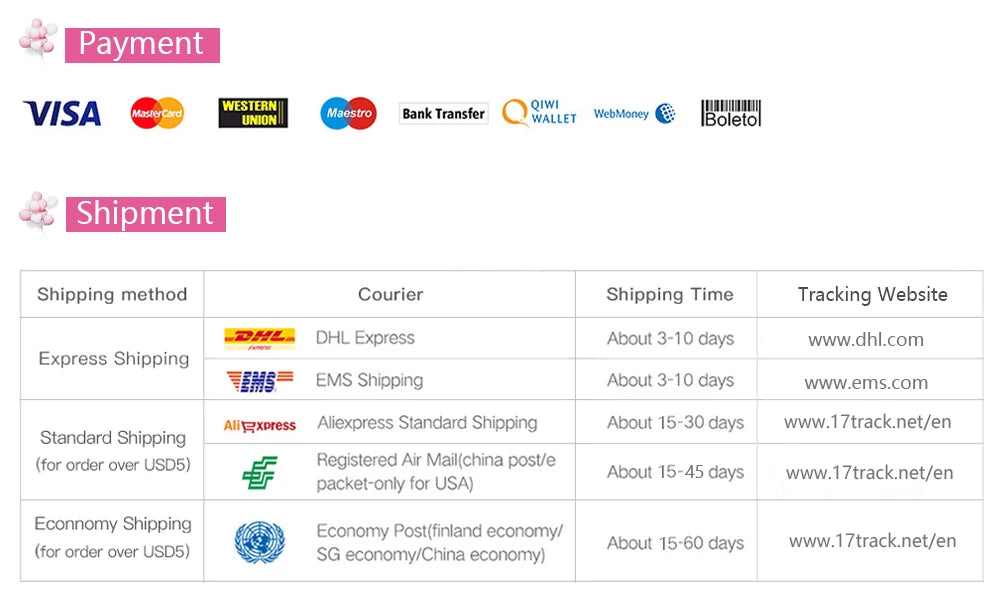Select the Express Shipping method cell
Image resolution: width=1000 pixels, height=599 pixels.
point(113,359)
